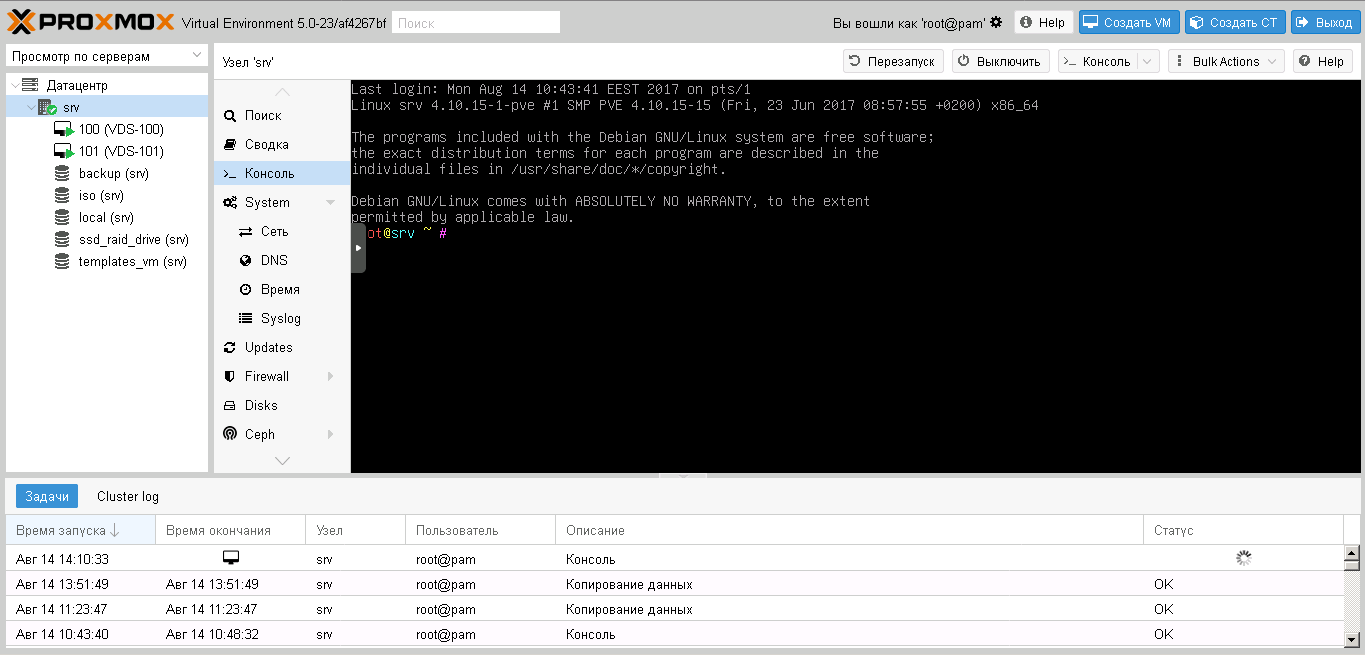Viewport: 1365px width, 655px height.
Task: Open the Bulk Actions dropdown
Action: (1226, 61)
